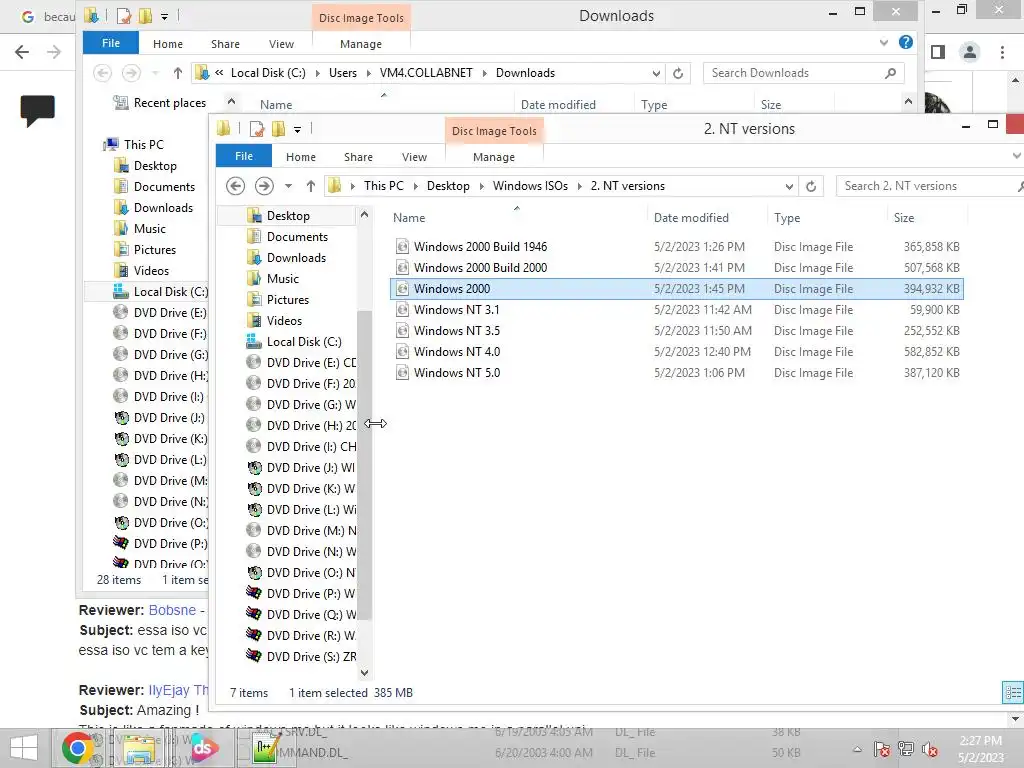Expand address bar history in Downloads
1024x768 pixels.
[x=656, y=73]
